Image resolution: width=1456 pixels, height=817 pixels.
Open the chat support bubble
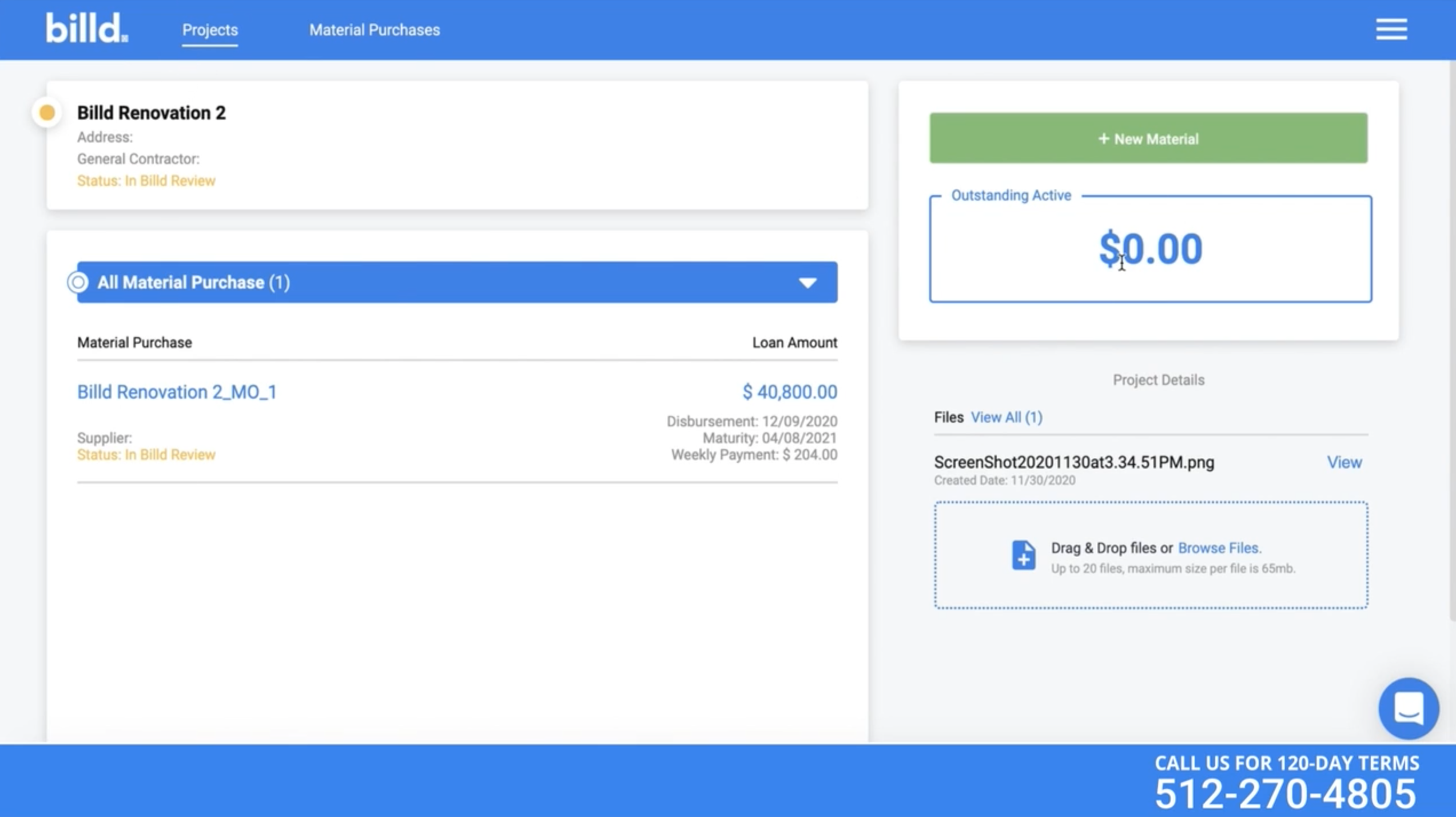point(1408,708)
